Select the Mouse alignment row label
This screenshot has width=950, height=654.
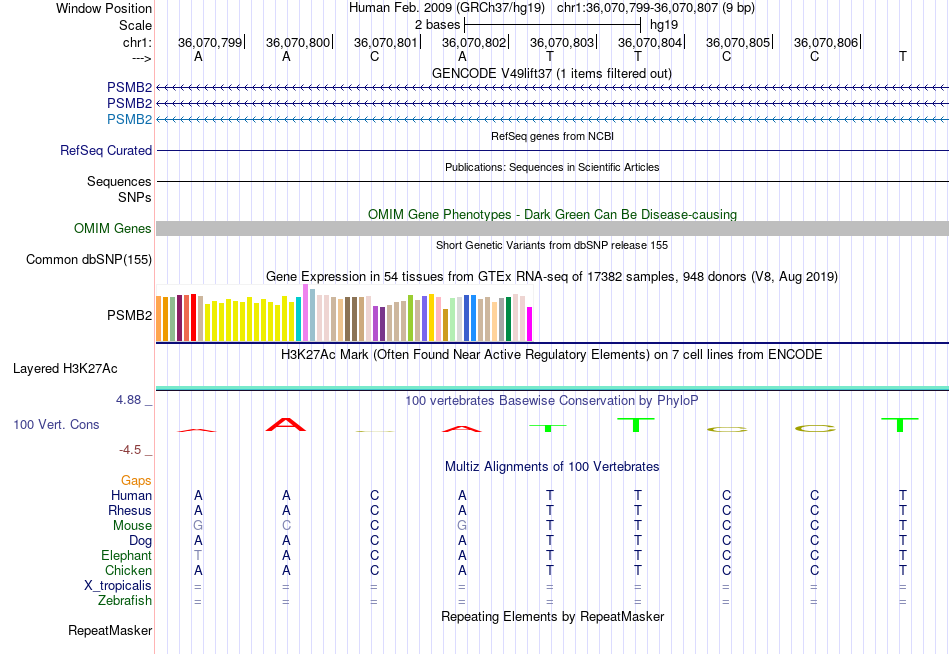[132, 526]
